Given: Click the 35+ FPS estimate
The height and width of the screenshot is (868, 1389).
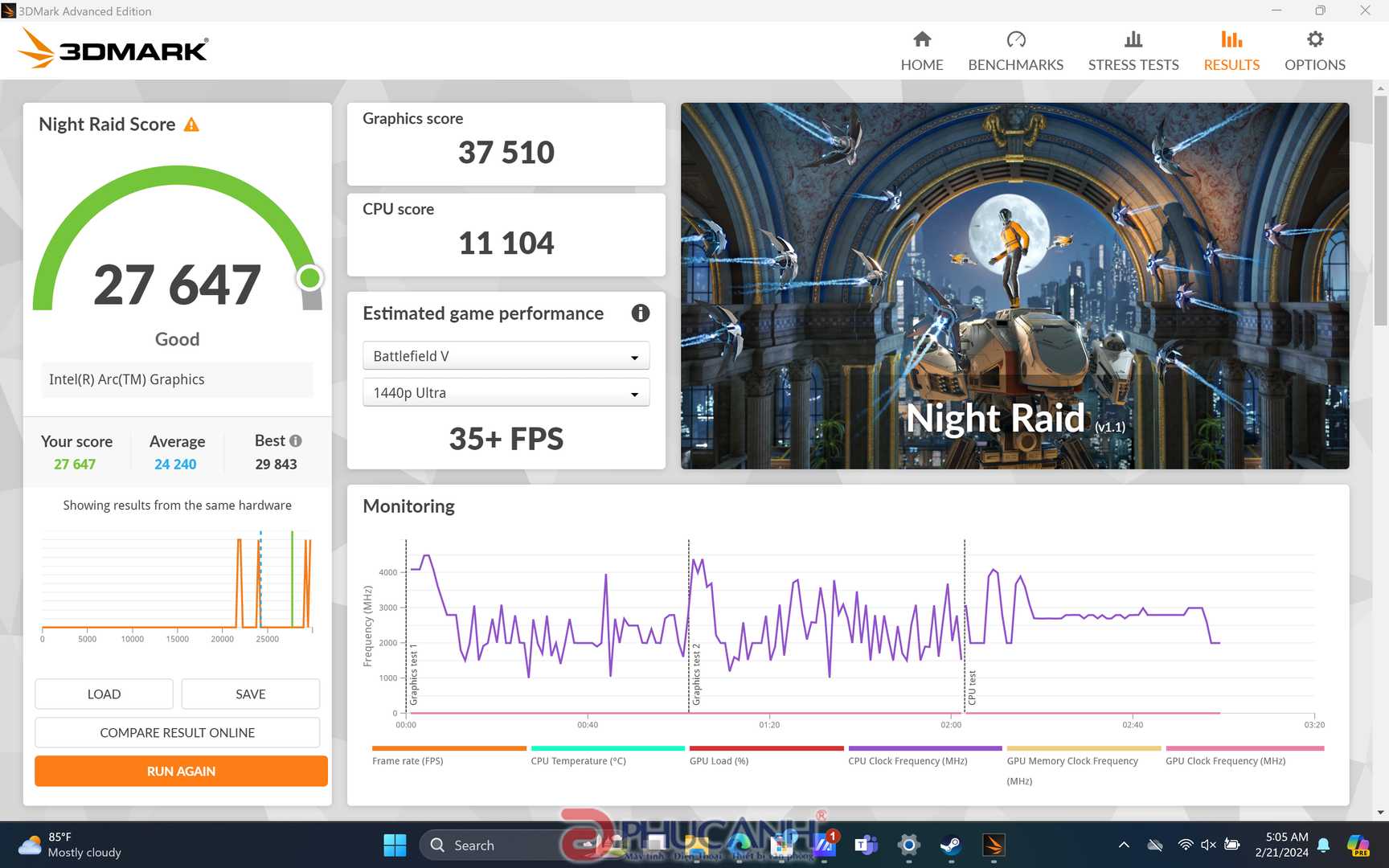Looking at the screenshot, I should pyautogui.click(x=506, y=439).
